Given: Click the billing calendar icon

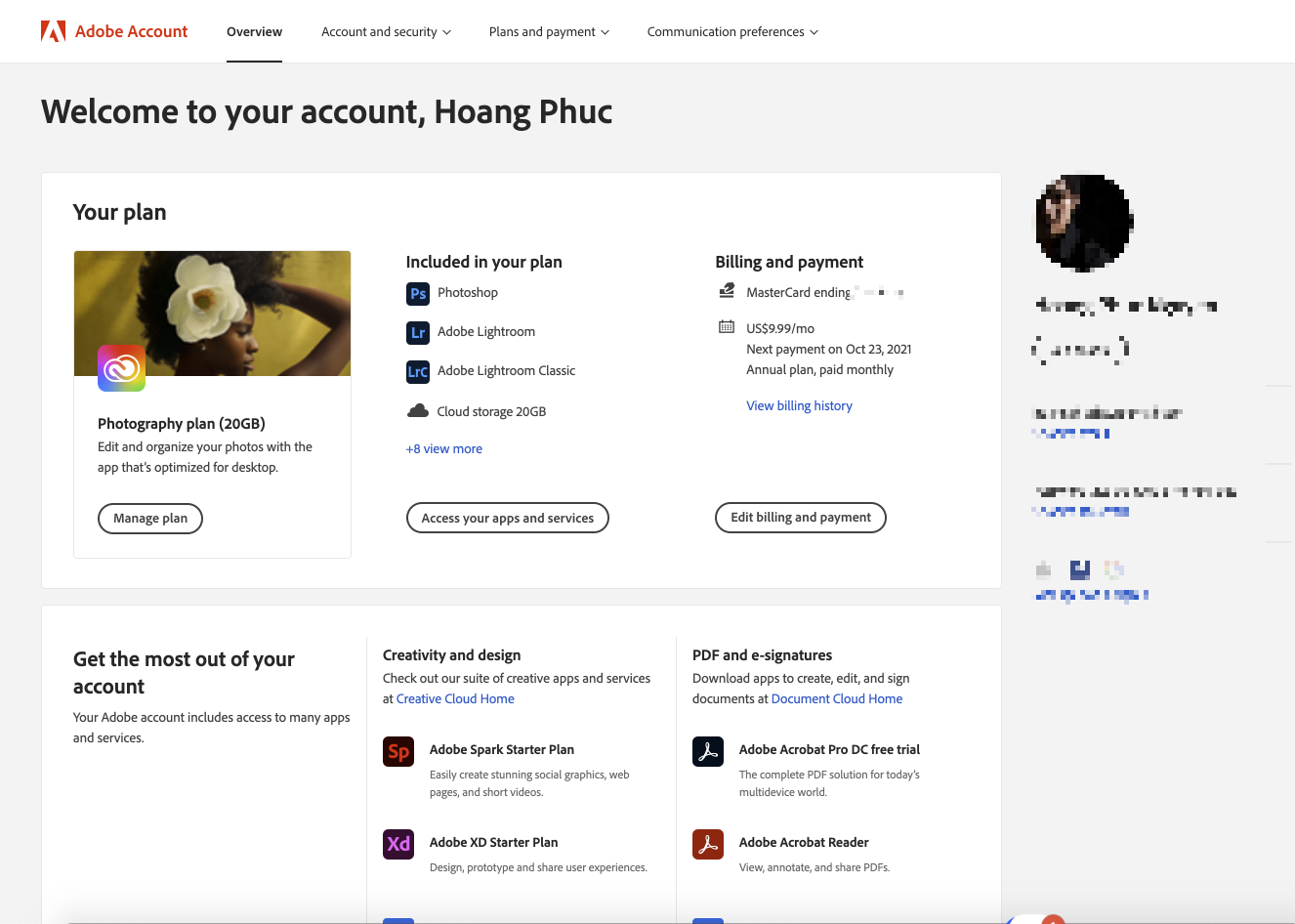Looking at the screenshot, I should pyautogui.click(x=727, y=326).
